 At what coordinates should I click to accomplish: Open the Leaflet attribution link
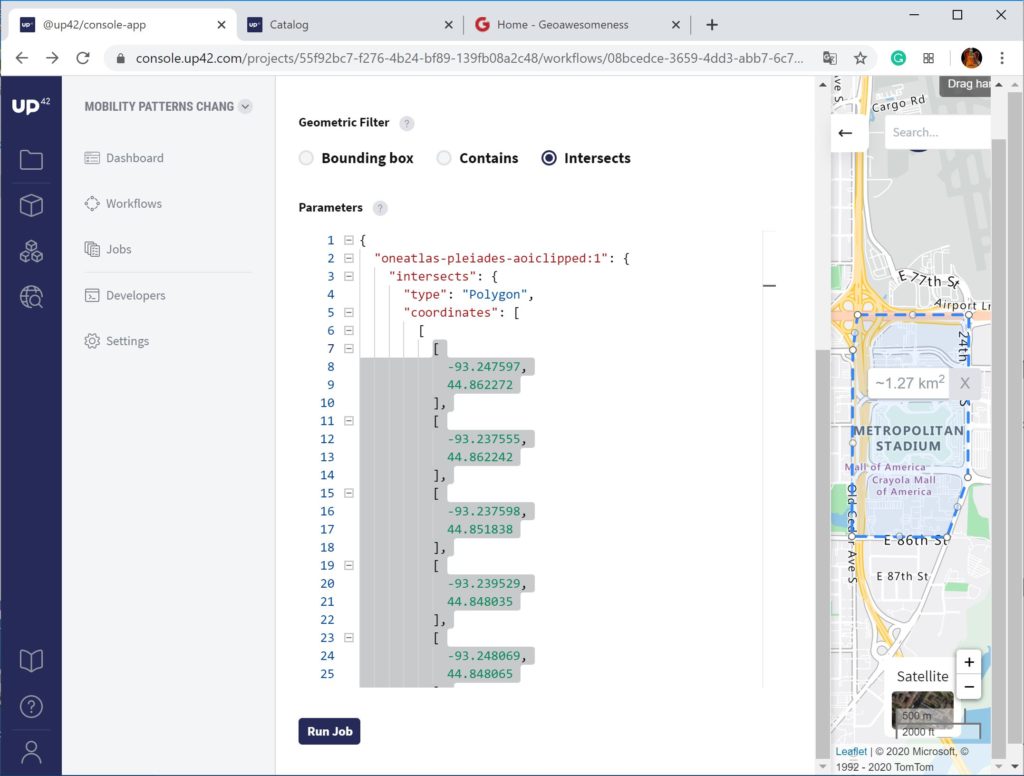pyautogui.click(x=850, y=752)
